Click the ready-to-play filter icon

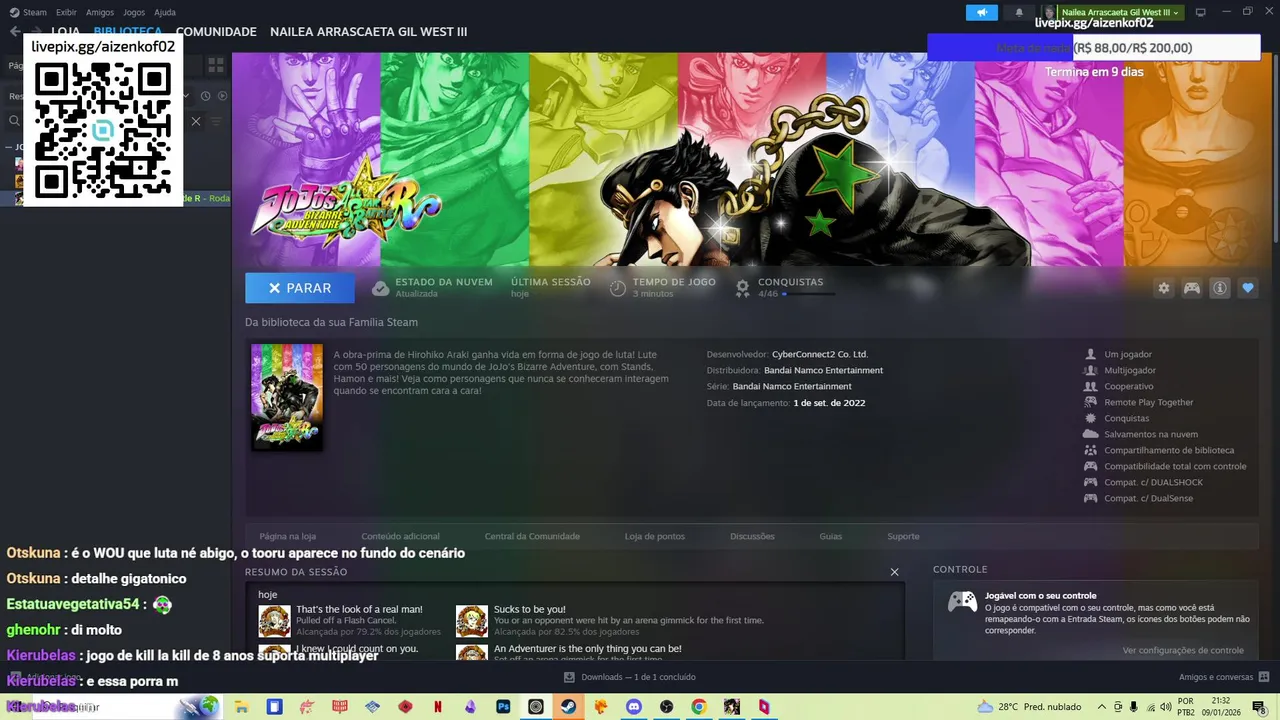(x=222, y=96)
